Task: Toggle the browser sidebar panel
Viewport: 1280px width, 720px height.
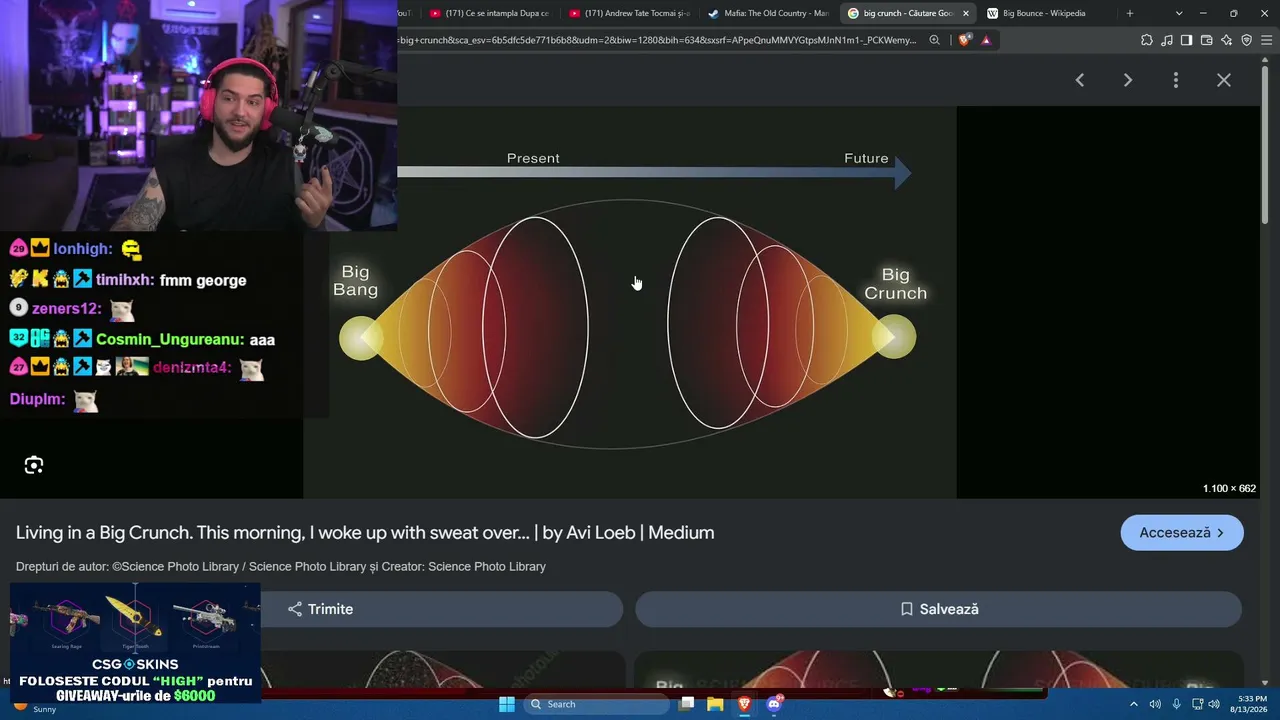Action: [1186, 40]
